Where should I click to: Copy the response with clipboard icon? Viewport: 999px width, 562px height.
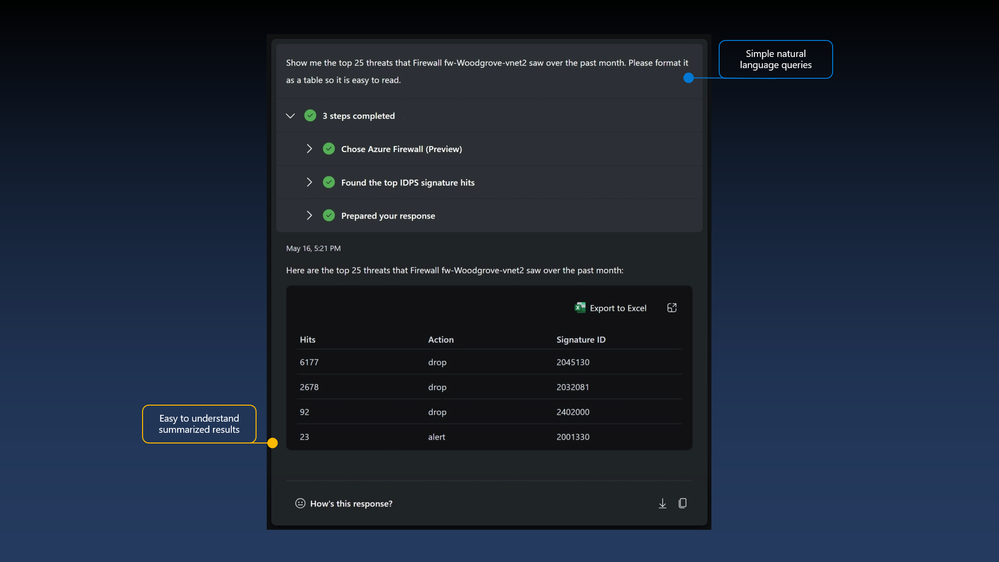(x=682, y=503)
